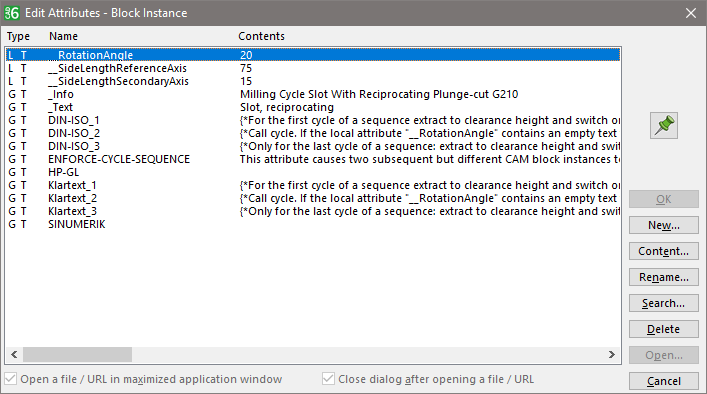Click the green pushpin icon
Screen dimensions: 707x394
tap(664, 125)
